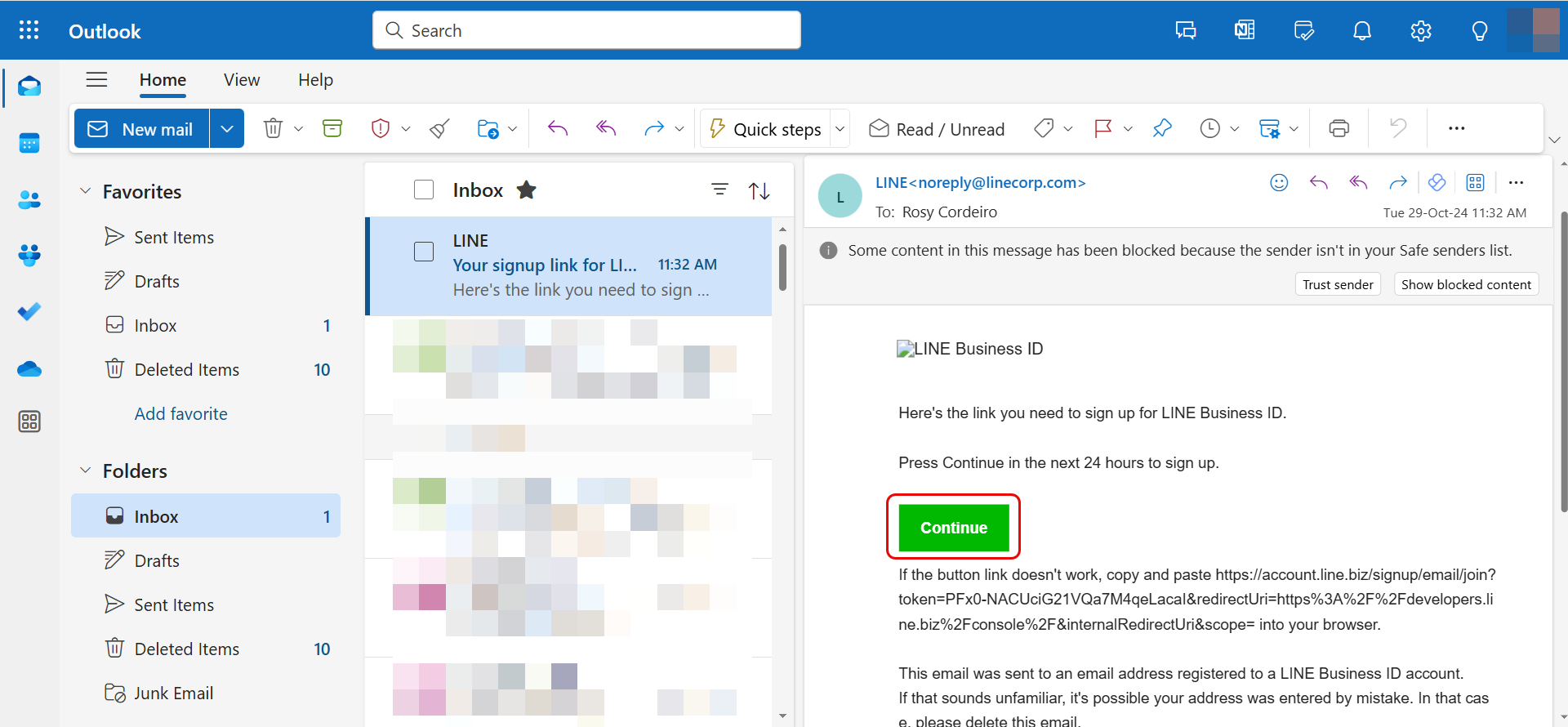
Task: Switch to the View tab
Action: (x=242, y=80)
